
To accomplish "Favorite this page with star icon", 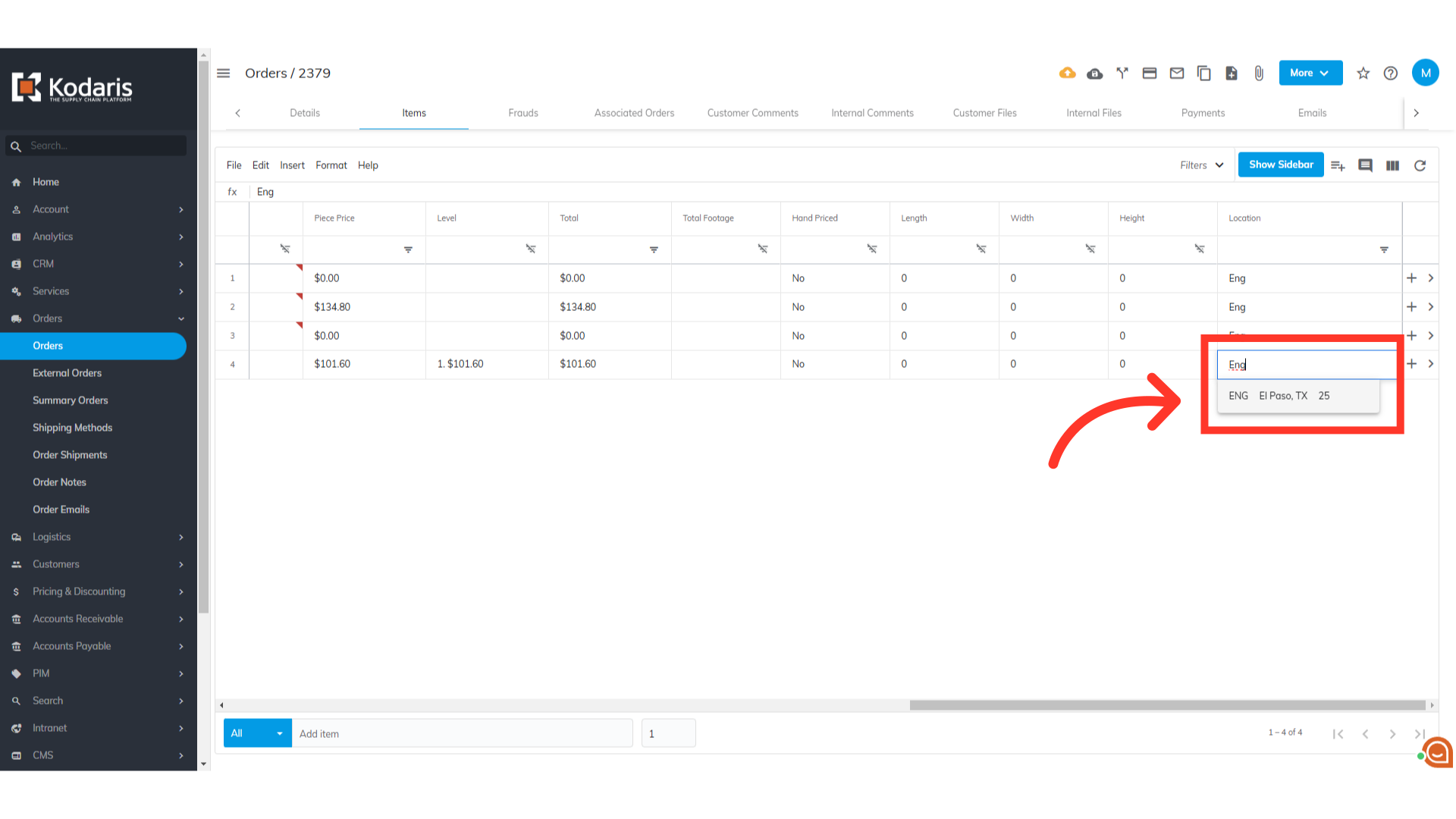I will 1363,74.
